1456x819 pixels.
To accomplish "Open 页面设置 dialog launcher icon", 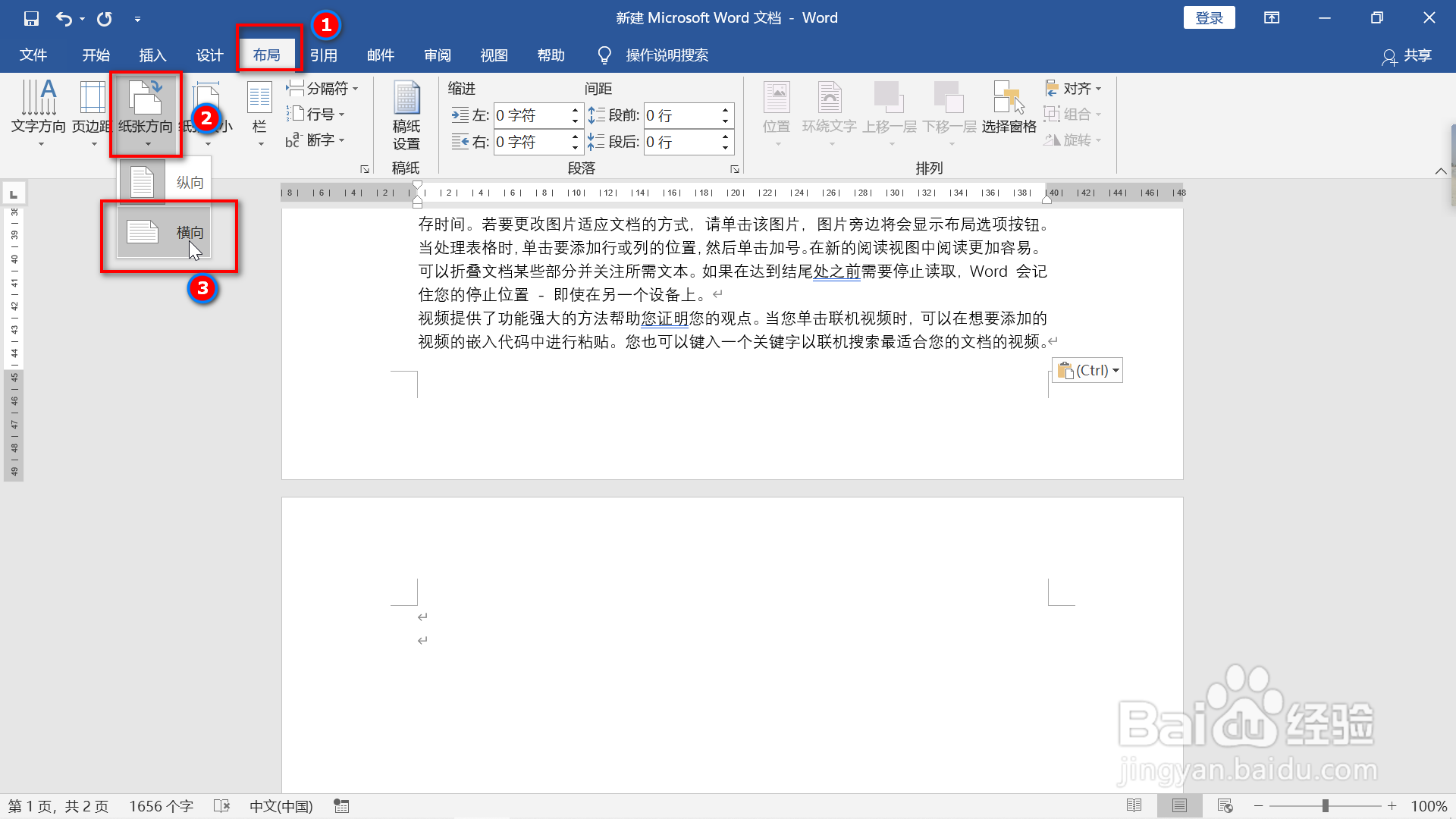I will click(x=365, y=169).
